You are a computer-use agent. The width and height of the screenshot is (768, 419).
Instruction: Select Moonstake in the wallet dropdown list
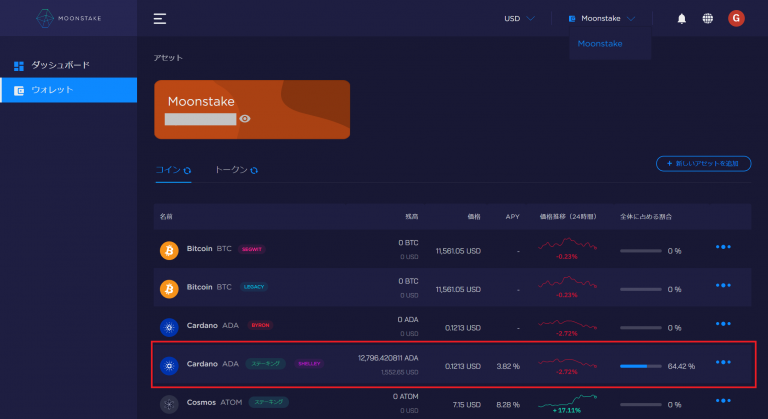600,44
